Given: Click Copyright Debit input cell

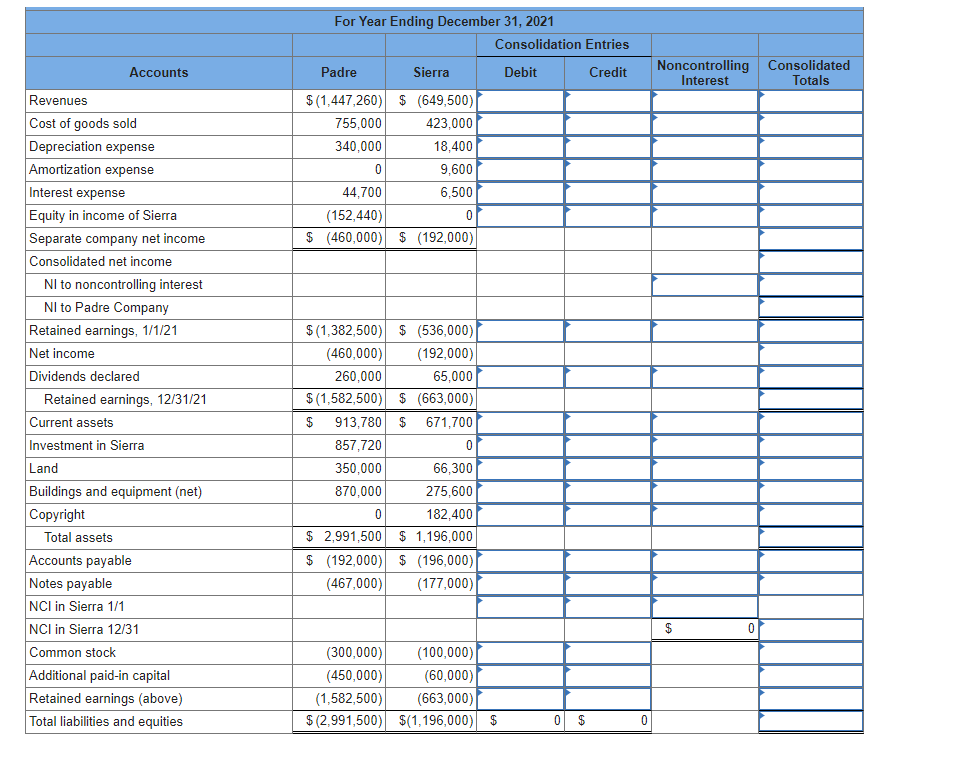Looking at the screenshot, I should (x=520, y=516).
